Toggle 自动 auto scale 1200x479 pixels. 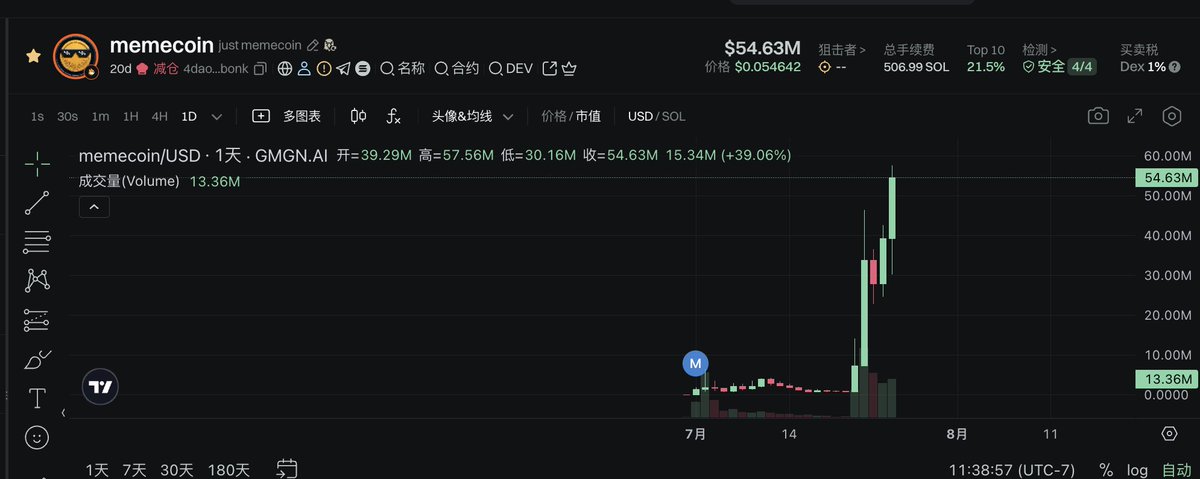point(1176,469)
